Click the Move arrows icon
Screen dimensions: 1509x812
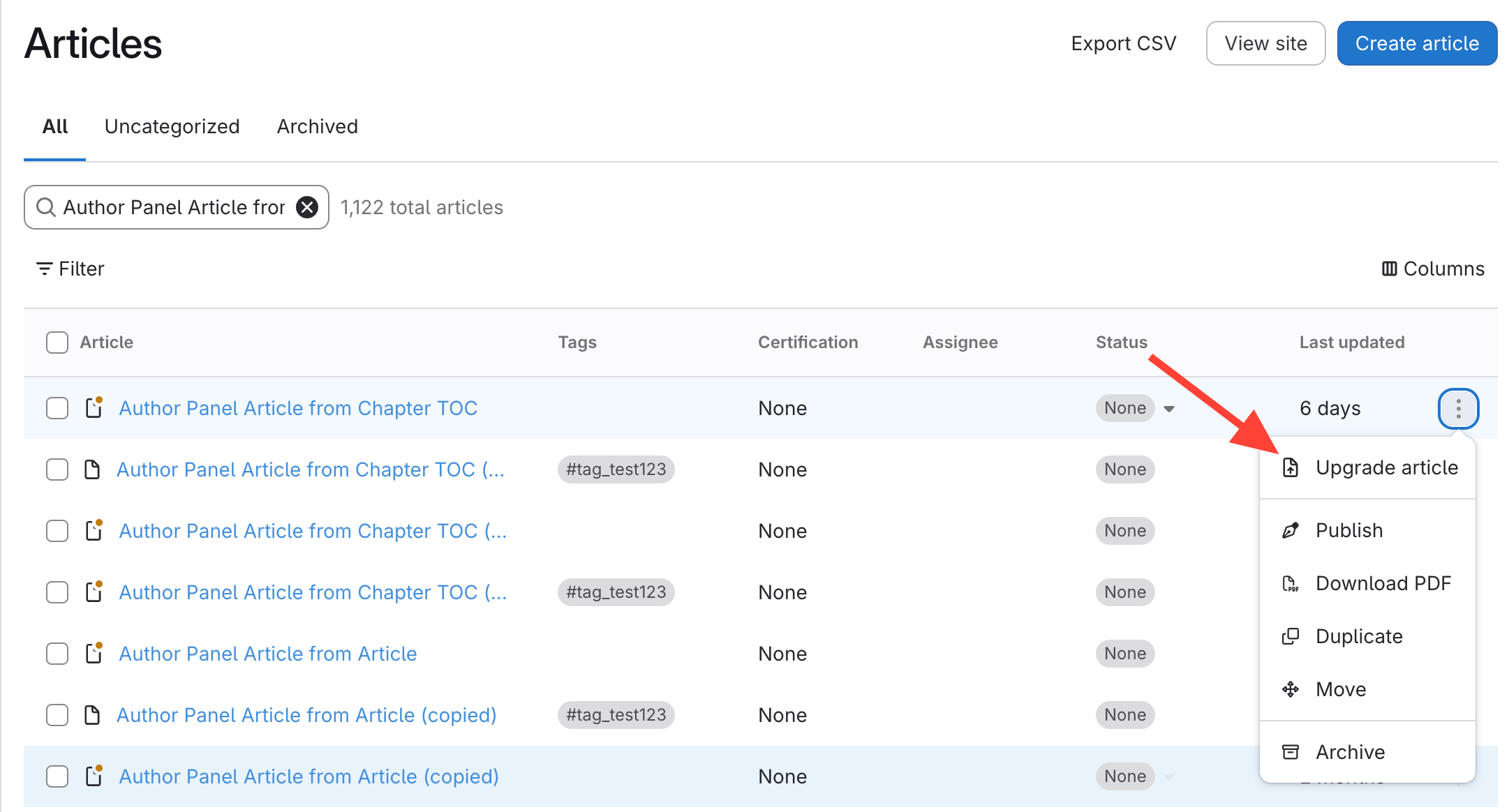1291,689
